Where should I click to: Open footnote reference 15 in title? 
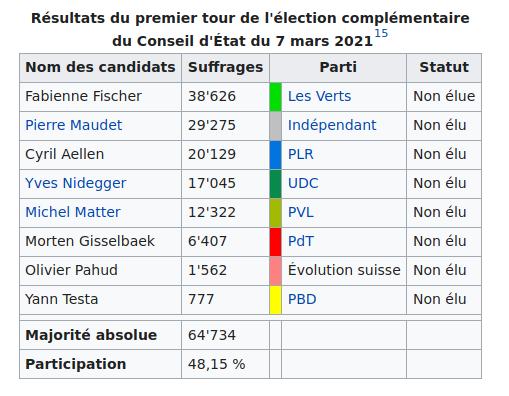[x=381, y=34]
